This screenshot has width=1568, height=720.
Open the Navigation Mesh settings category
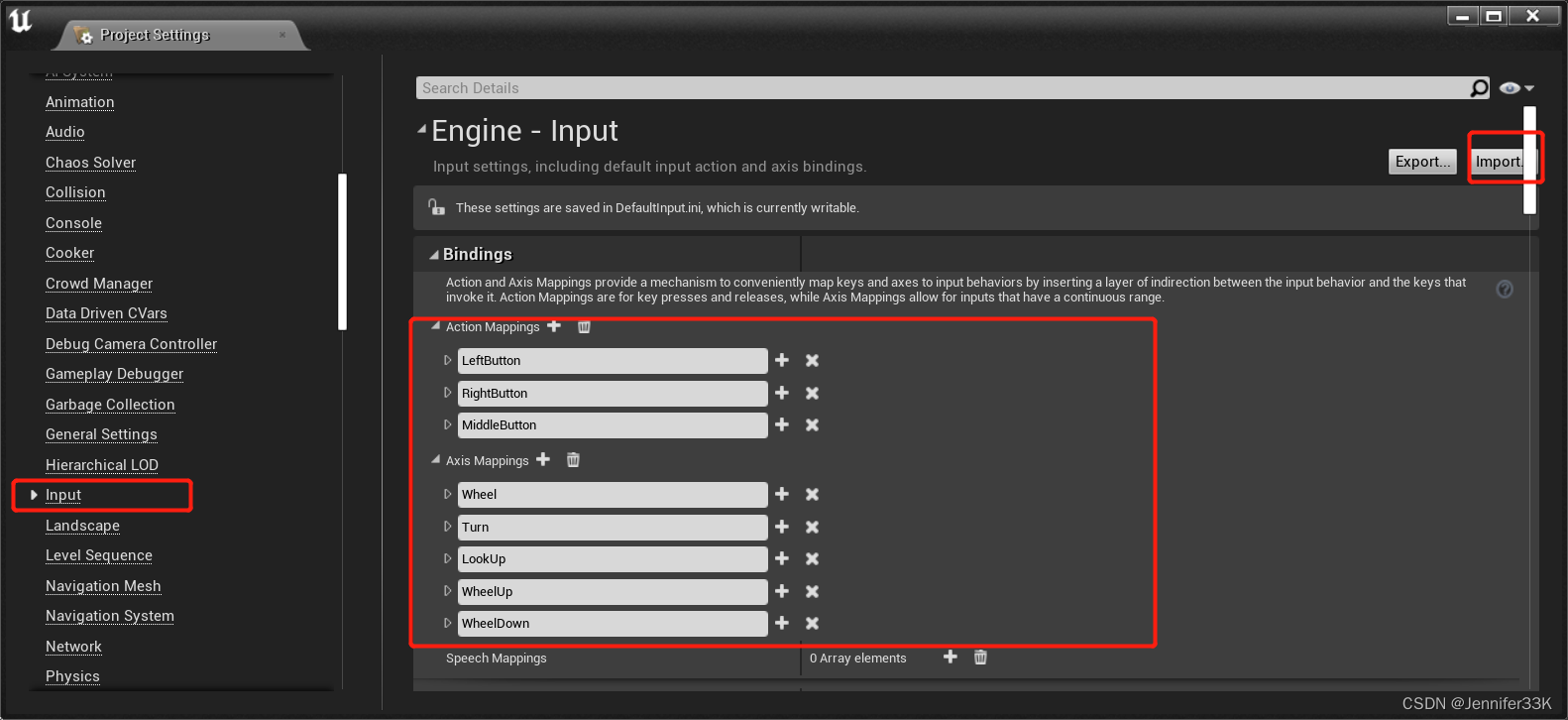point(103,586)
